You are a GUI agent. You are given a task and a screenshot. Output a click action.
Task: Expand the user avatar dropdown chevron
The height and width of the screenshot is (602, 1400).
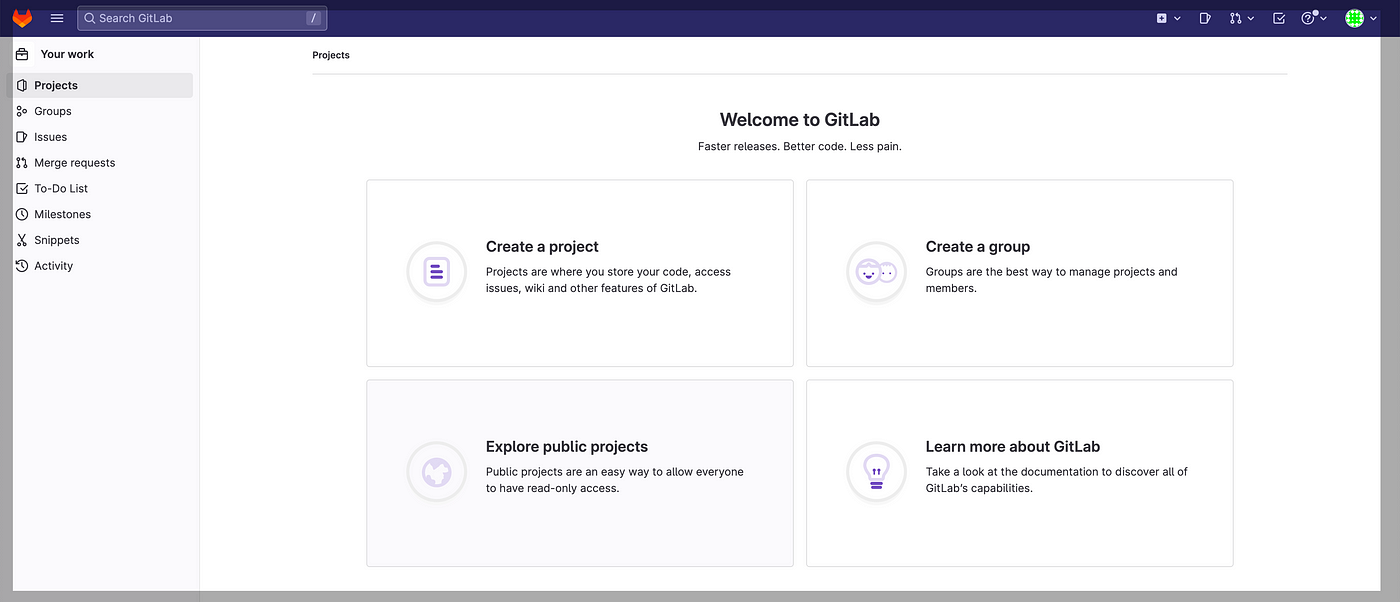(1373, 18)
